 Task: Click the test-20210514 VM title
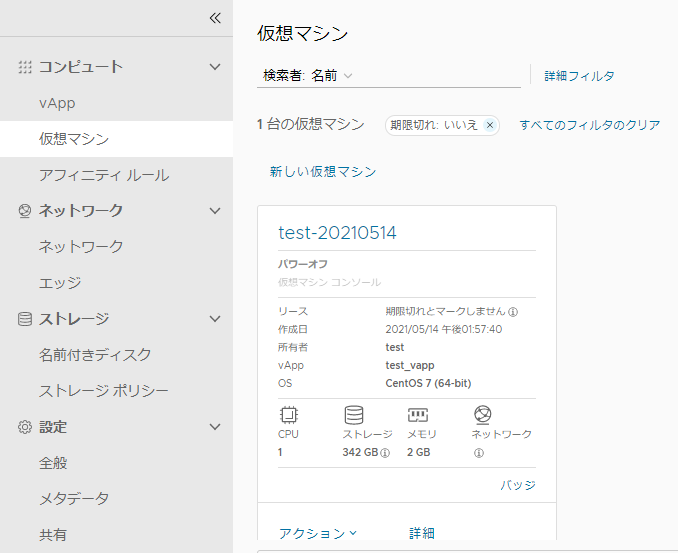(x=337, y=233)
